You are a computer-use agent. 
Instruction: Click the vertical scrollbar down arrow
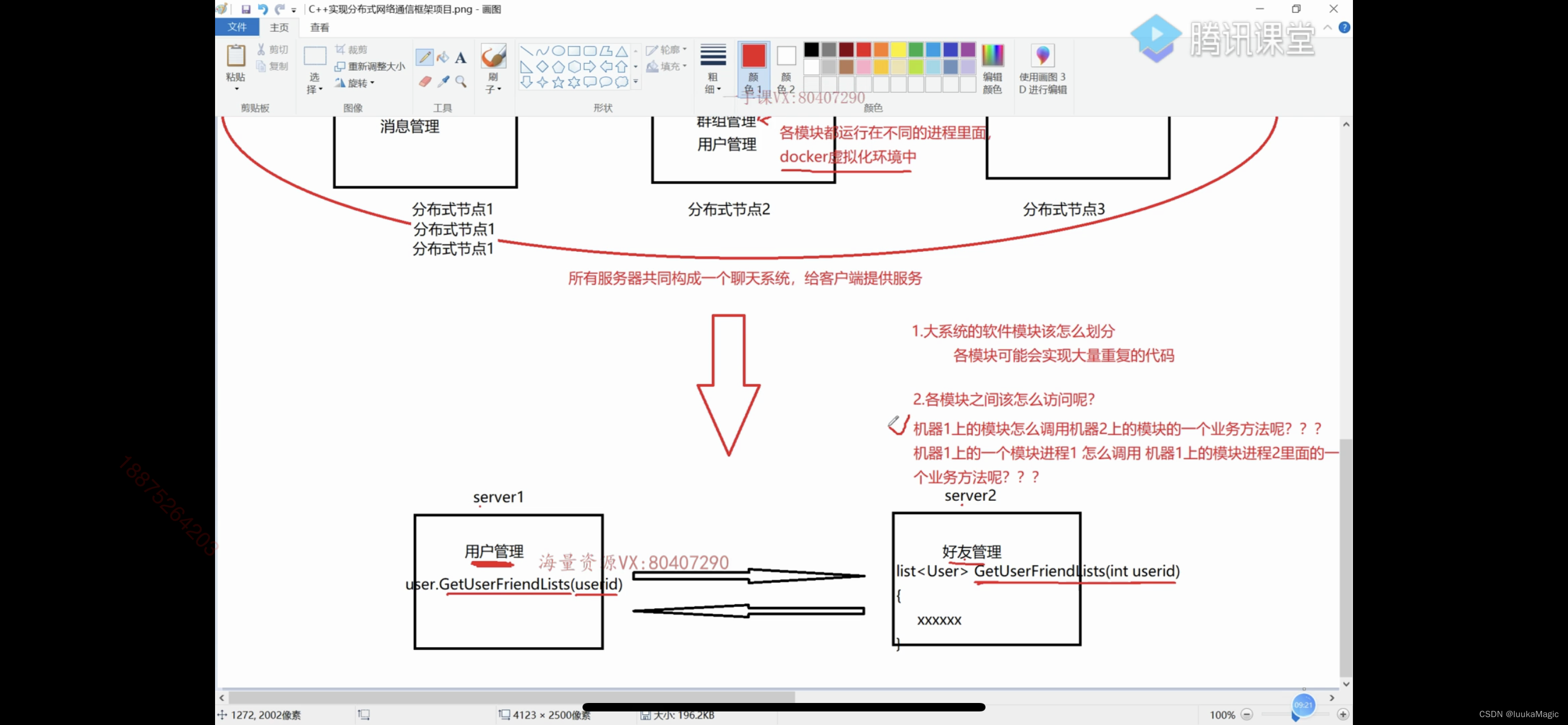(1346, 684)
